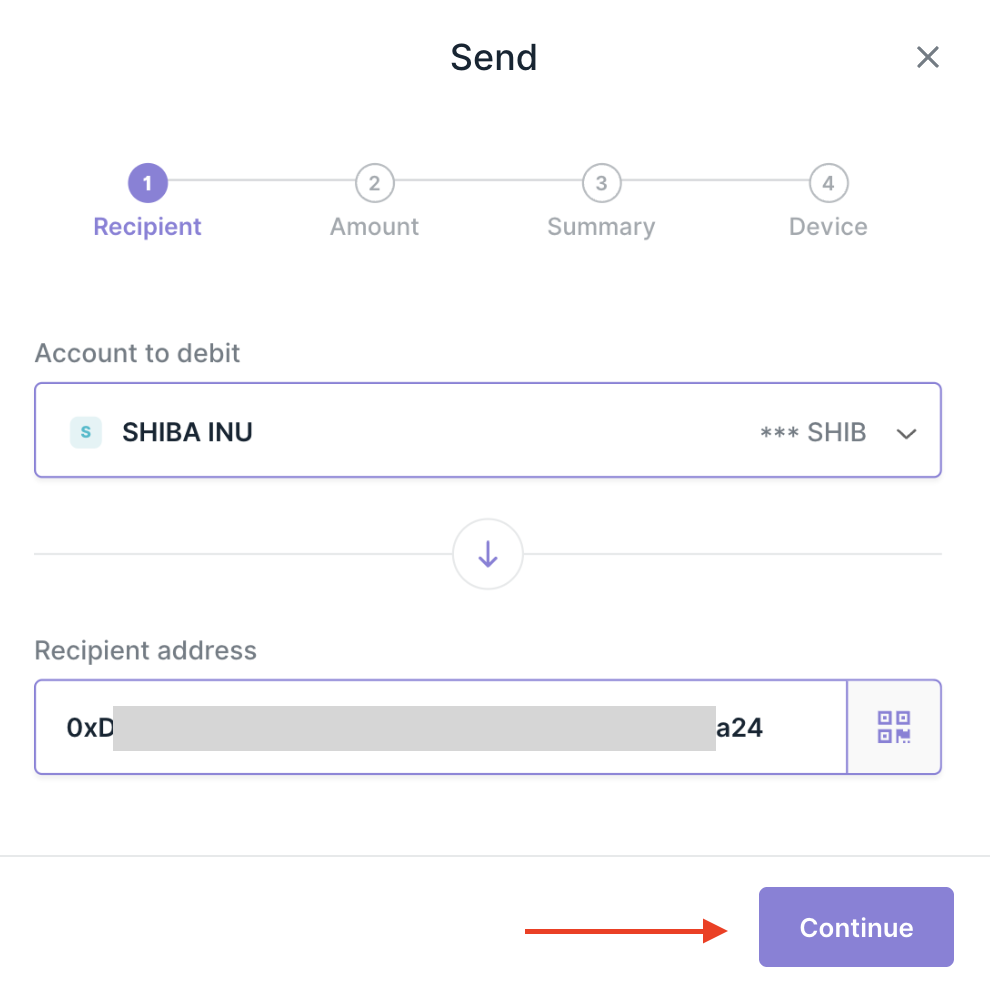Jump to the Summary step label
This screenshot has height=990, width=990.
coord(601,227)
